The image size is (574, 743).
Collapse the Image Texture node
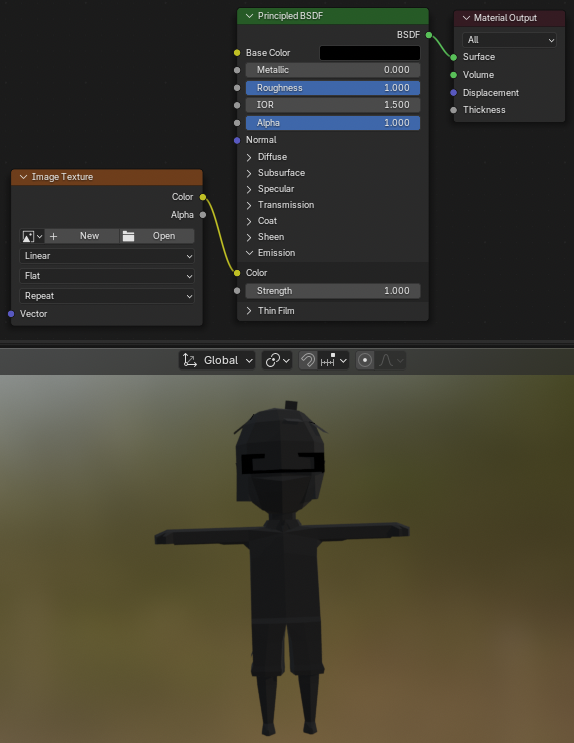tap(23, 177)
